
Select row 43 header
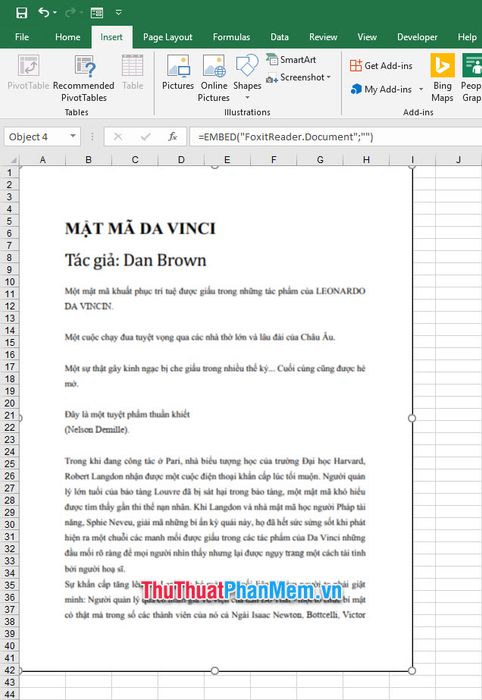(x=9, y=682)
